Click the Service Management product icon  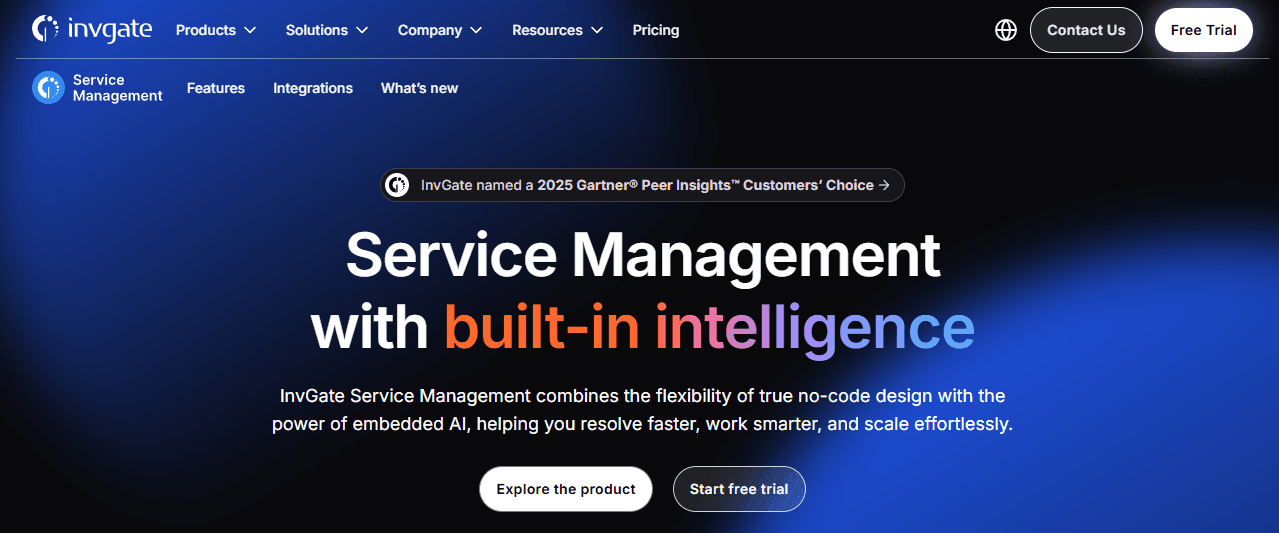48,88
